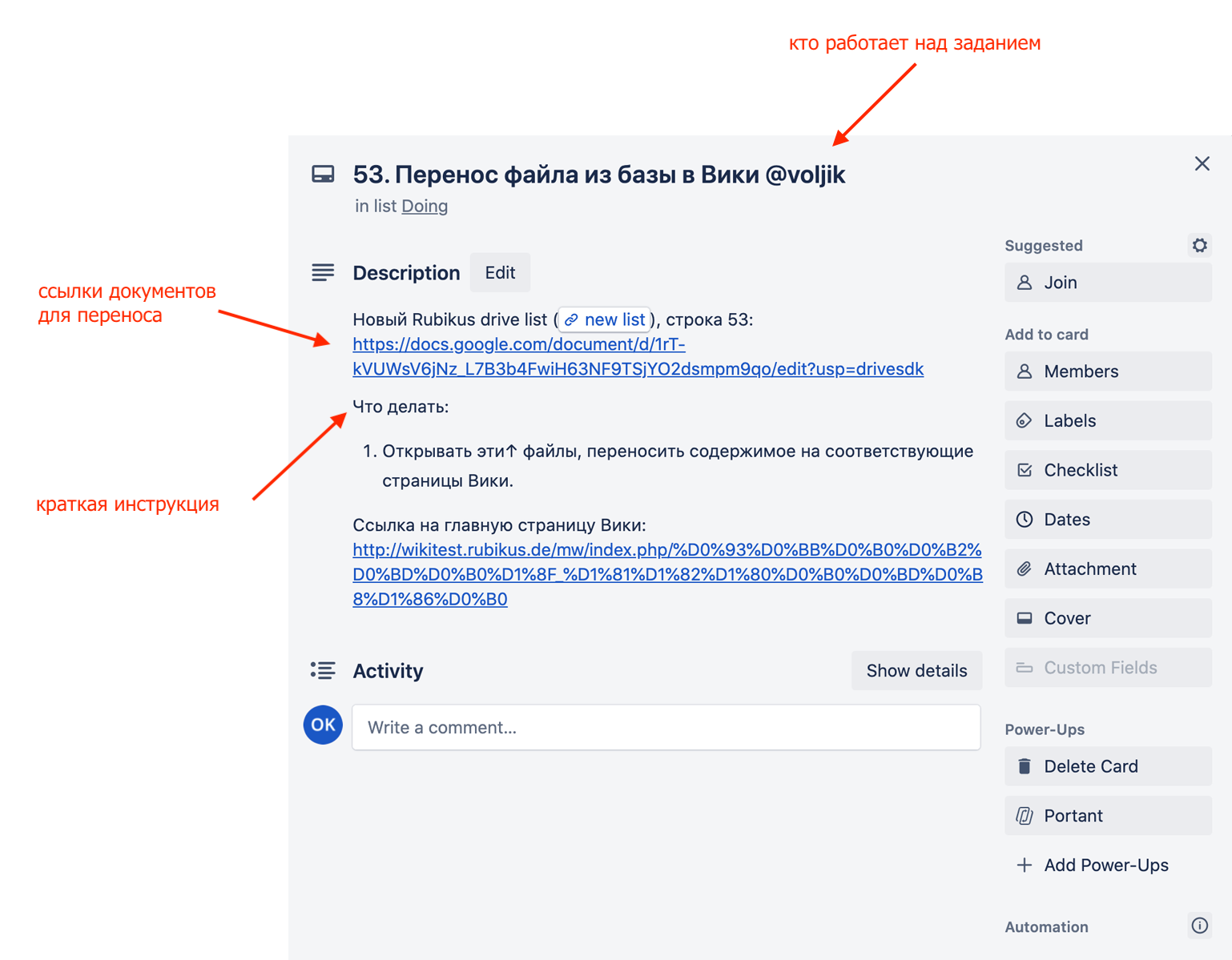Image resolution: width=1232 pixels, height=960 pixels.
Task: Close the card with X icon
Action: 1202,164
